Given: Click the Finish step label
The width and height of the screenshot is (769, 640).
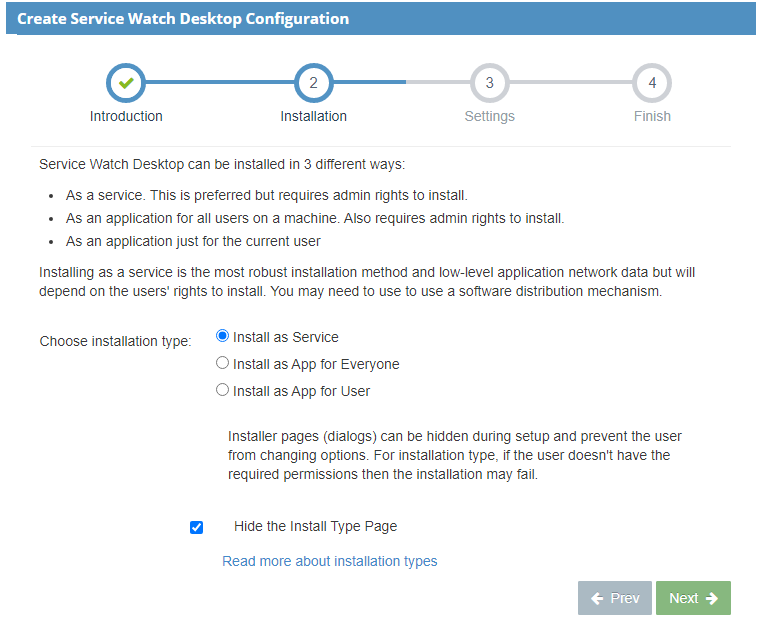Looking at the screenshot, I should click(x=652, y=116).
